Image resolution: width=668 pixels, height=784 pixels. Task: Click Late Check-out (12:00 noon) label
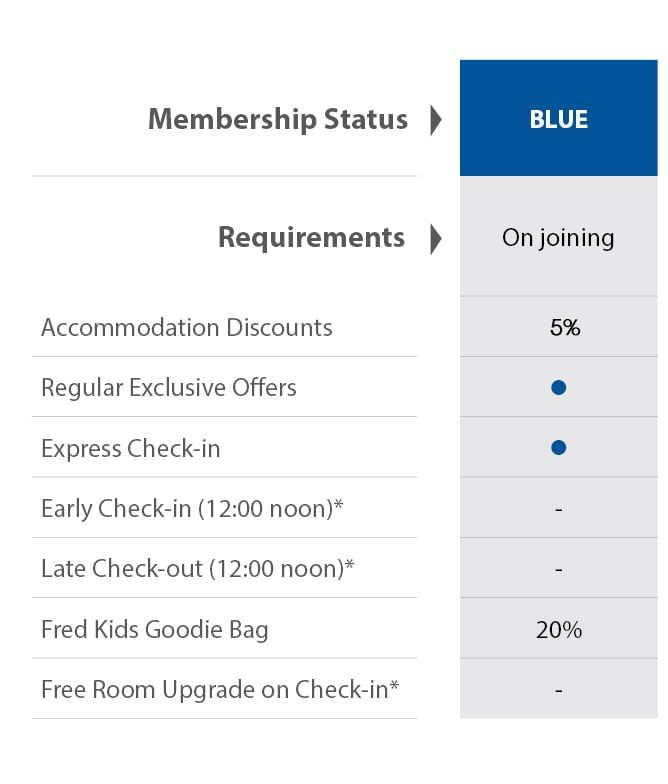198,569
